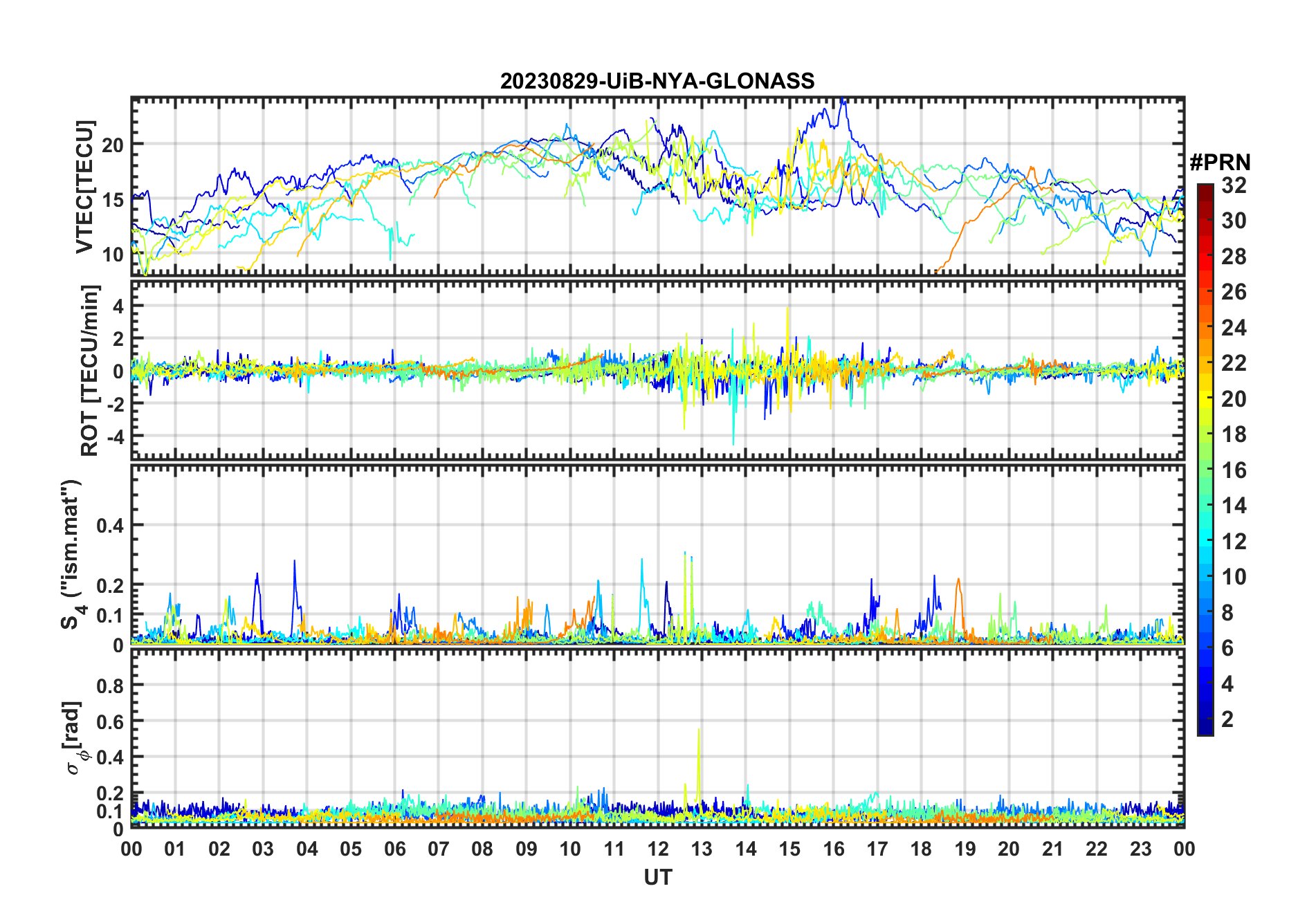Click the x-axis tick label 12

click(x=657, y=849)
